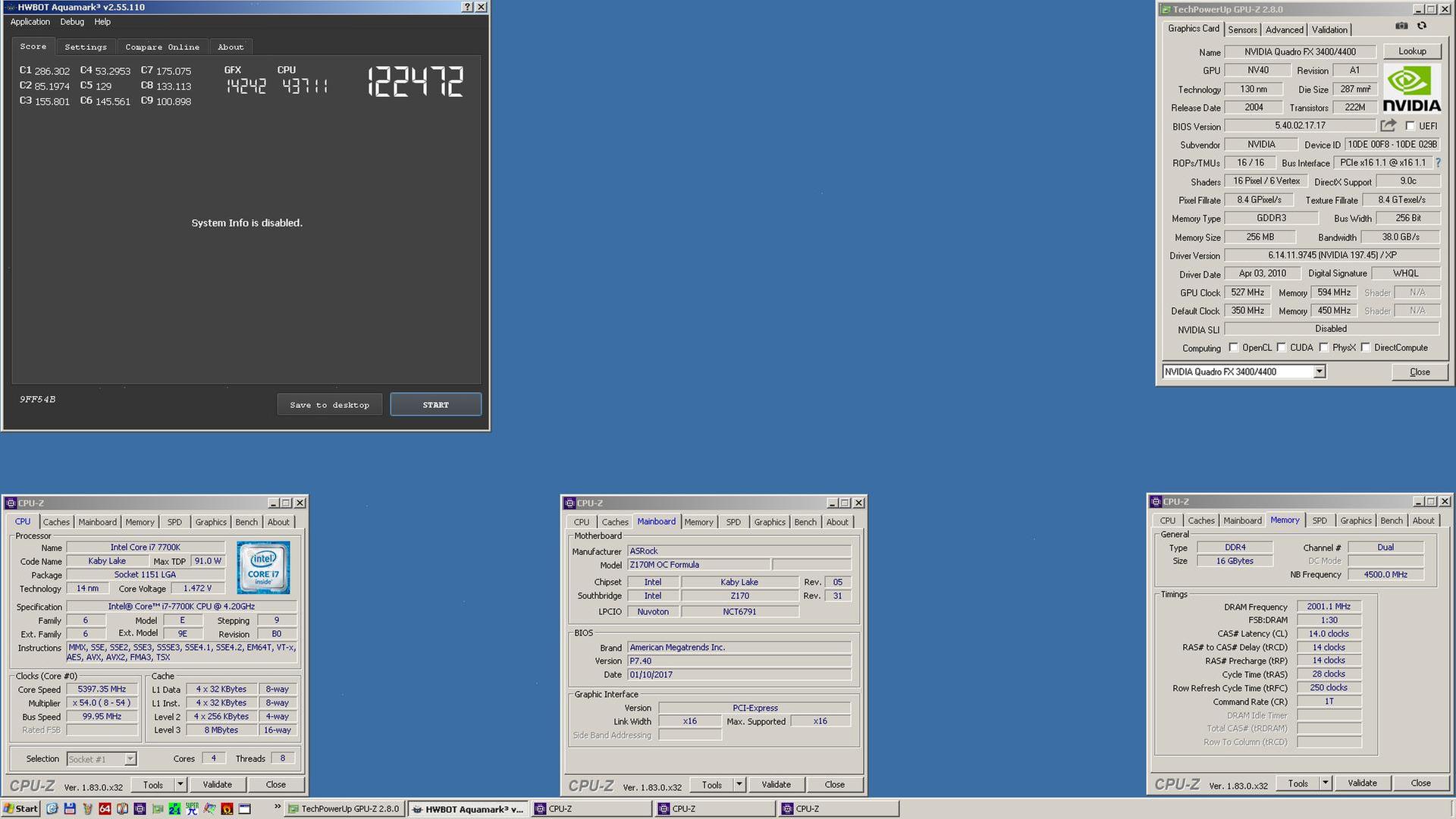Click the Driver Version field in GPU-Z
The width and height of the screenshot is (1456, 819).
(1332, 256)
